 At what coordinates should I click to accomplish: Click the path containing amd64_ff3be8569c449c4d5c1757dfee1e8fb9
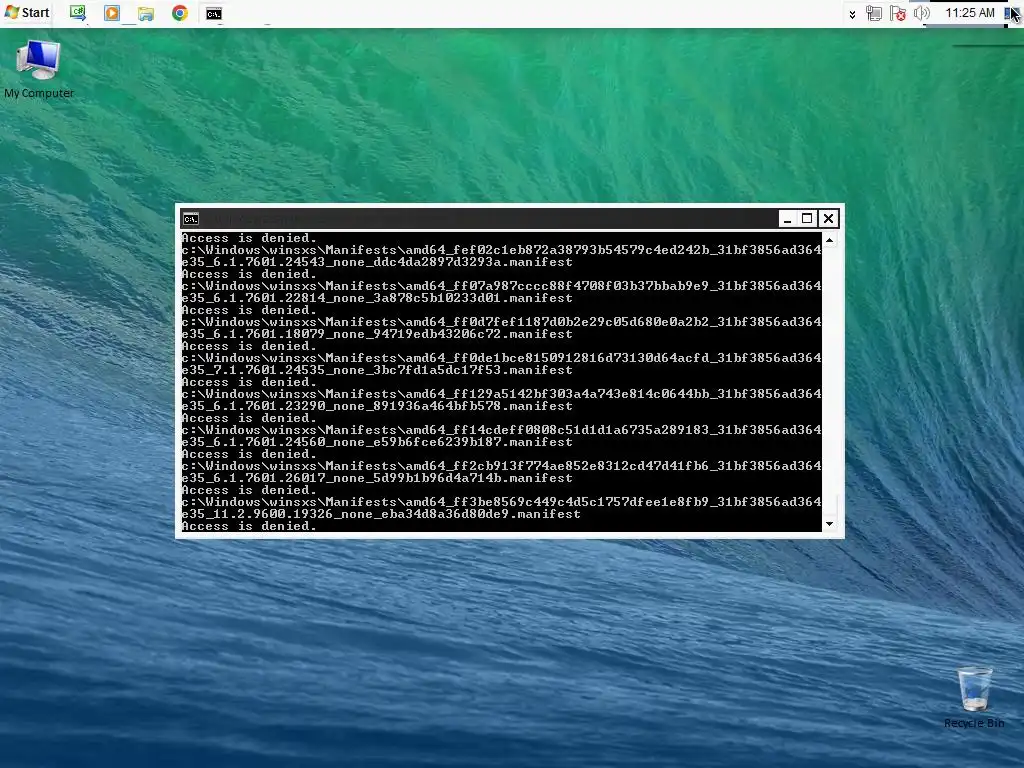coord(502,502)
